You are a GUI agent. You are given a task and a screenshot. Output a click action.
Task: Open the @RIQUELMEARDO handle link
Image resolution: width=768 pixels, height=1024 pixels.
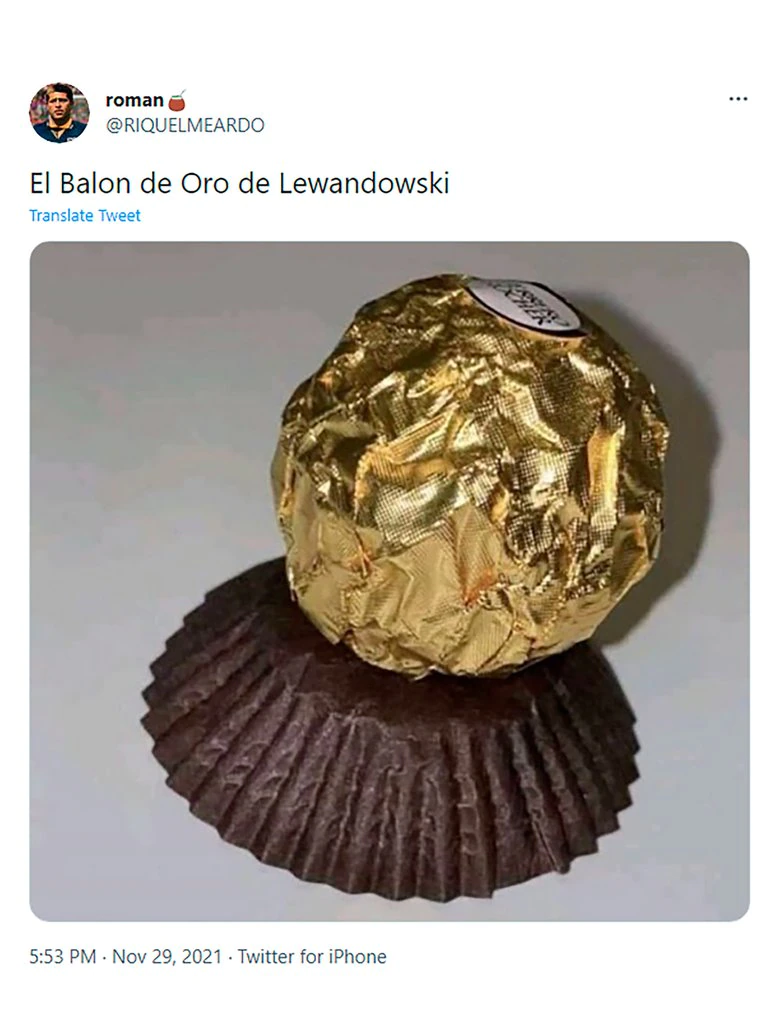click(x=185, y=125)
